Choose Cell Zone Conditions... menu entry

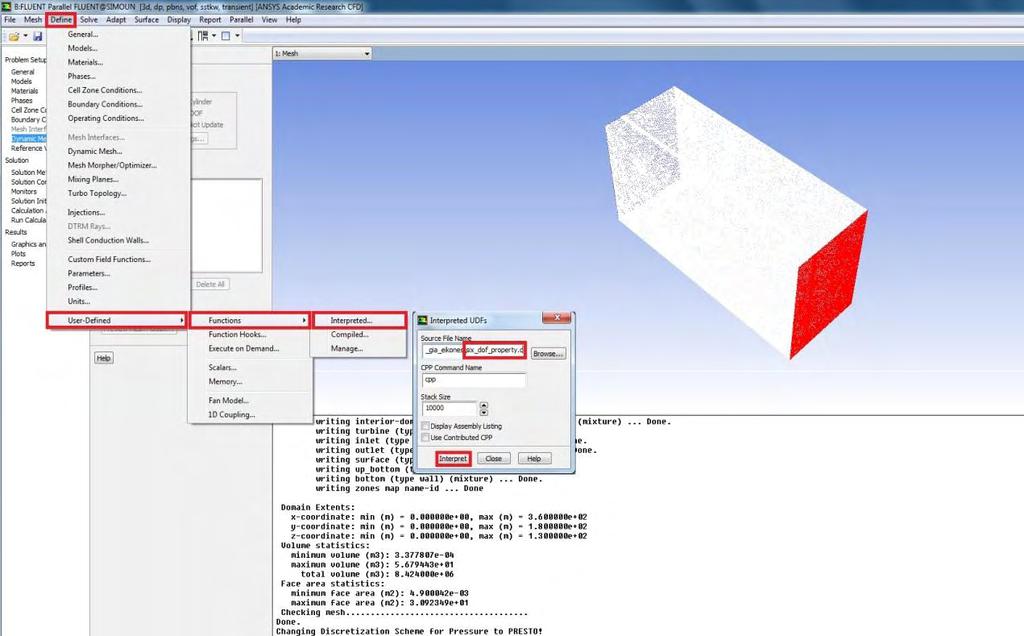point(104,90)
